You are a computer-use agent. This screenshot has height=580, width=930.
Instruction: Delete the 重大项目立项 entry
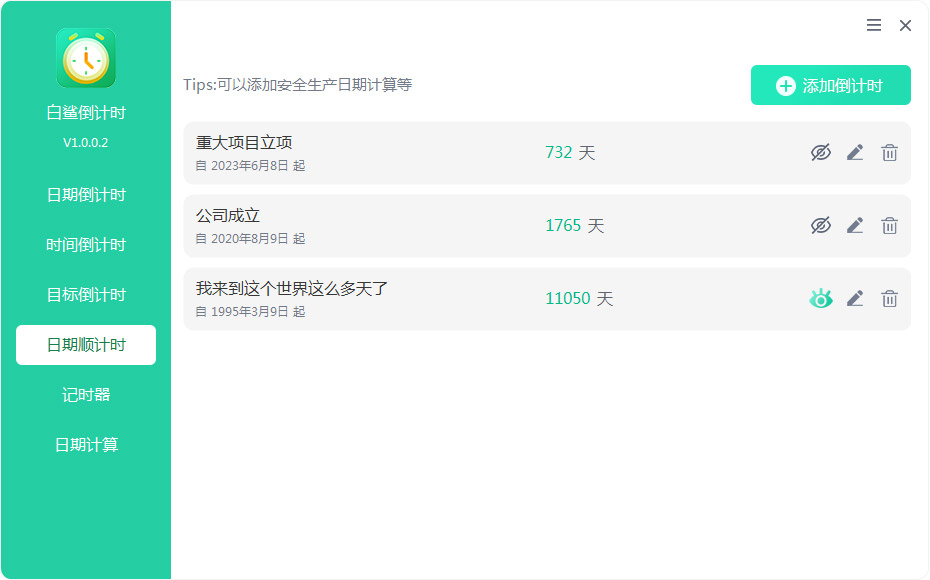point(889,152)
